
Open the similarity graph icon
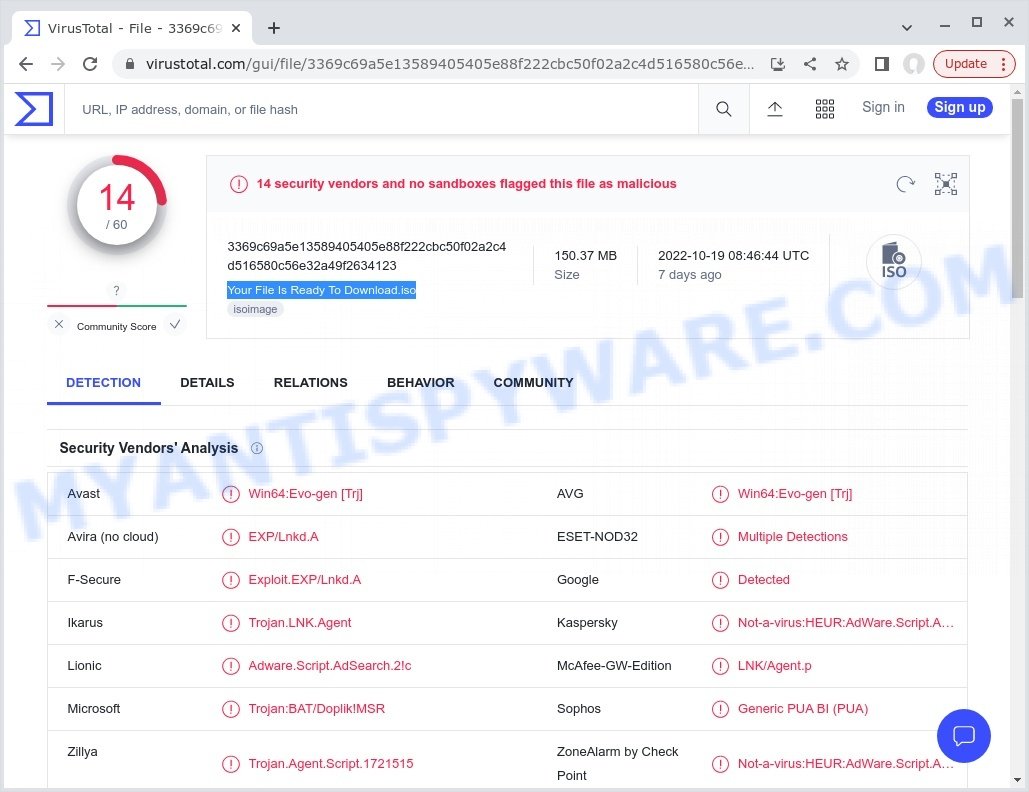946,184
